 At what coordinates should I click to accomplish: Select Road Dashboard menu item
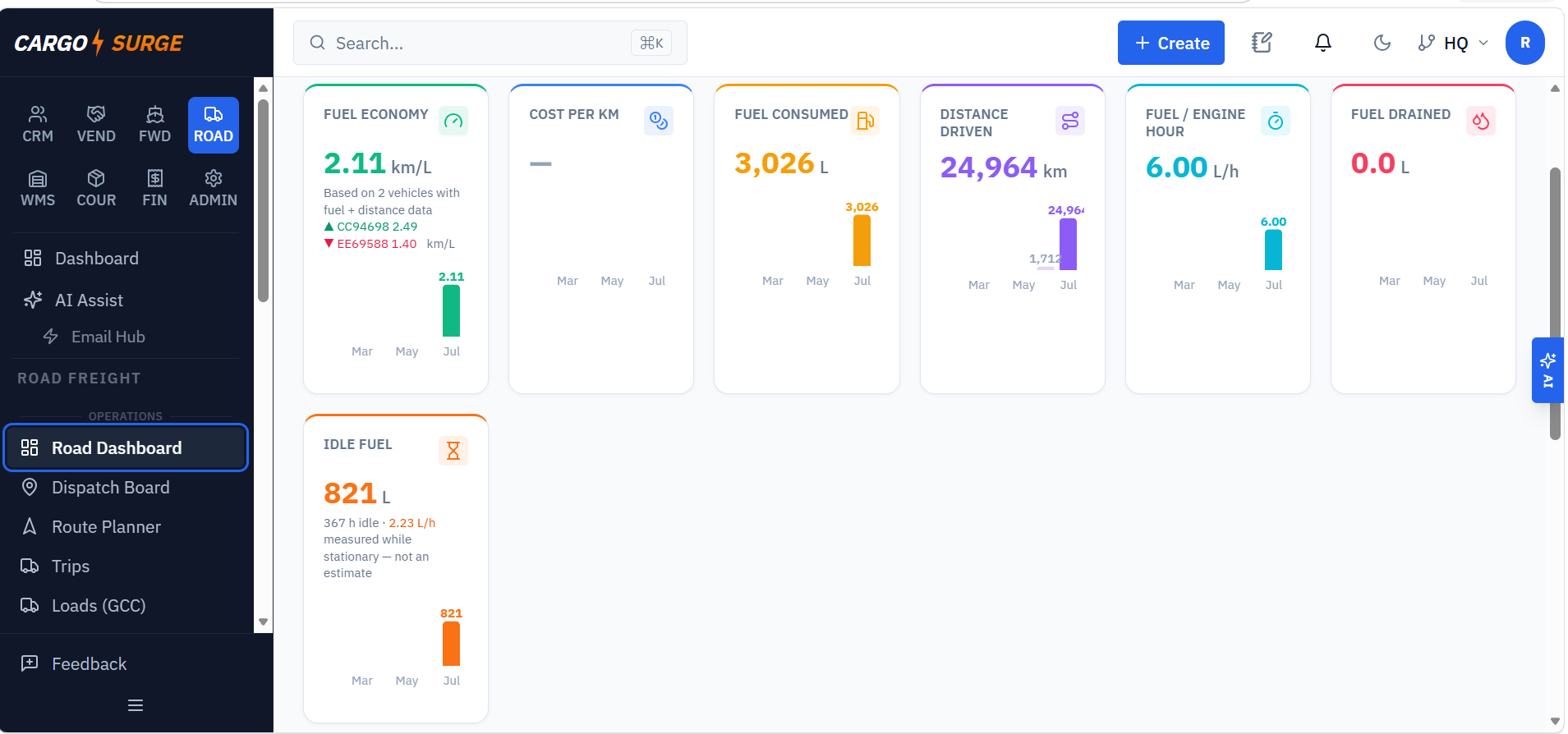pyautogui.click(x=126, y=447)
